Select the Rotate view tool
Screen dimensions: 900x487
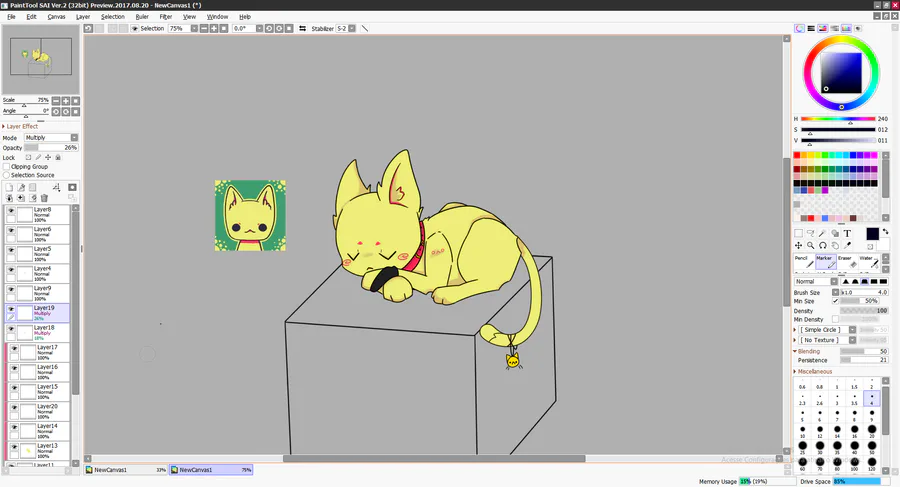pos(823,245)
